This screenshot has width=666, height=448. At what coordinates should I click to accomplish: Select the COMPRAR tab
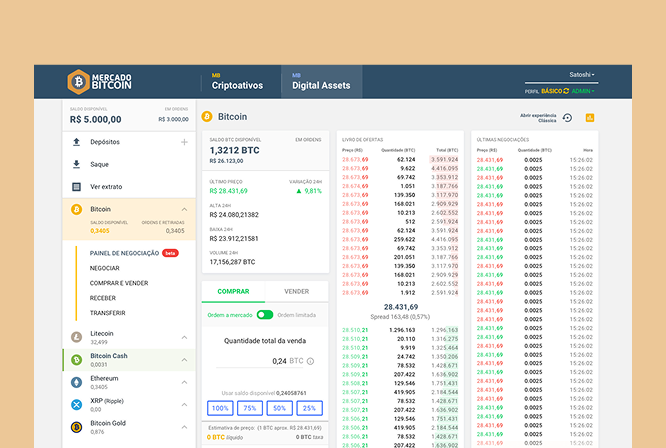pos(233,291)
